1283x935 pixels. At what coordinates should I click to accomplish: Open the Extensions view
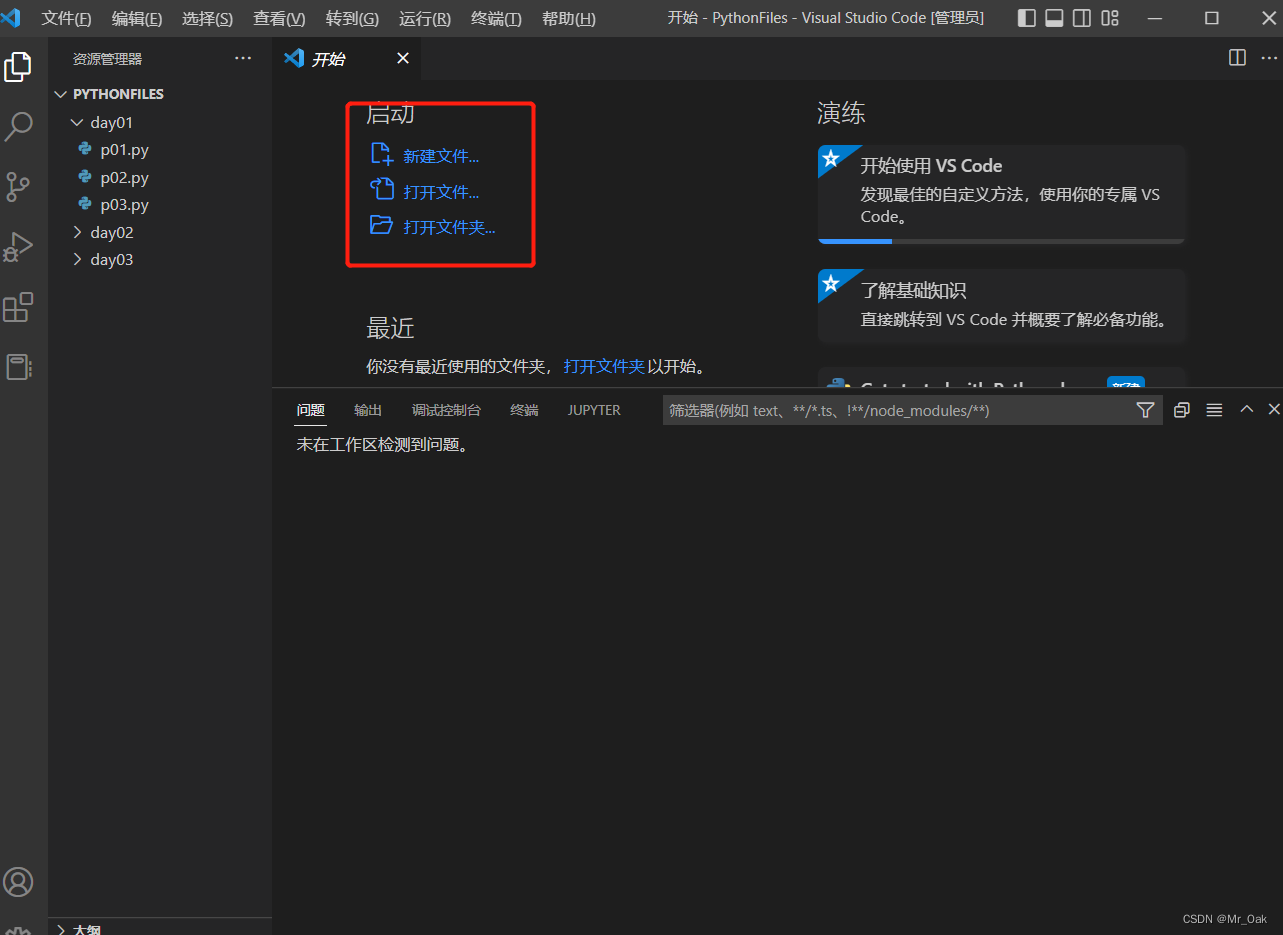click(x=18, y=308)
